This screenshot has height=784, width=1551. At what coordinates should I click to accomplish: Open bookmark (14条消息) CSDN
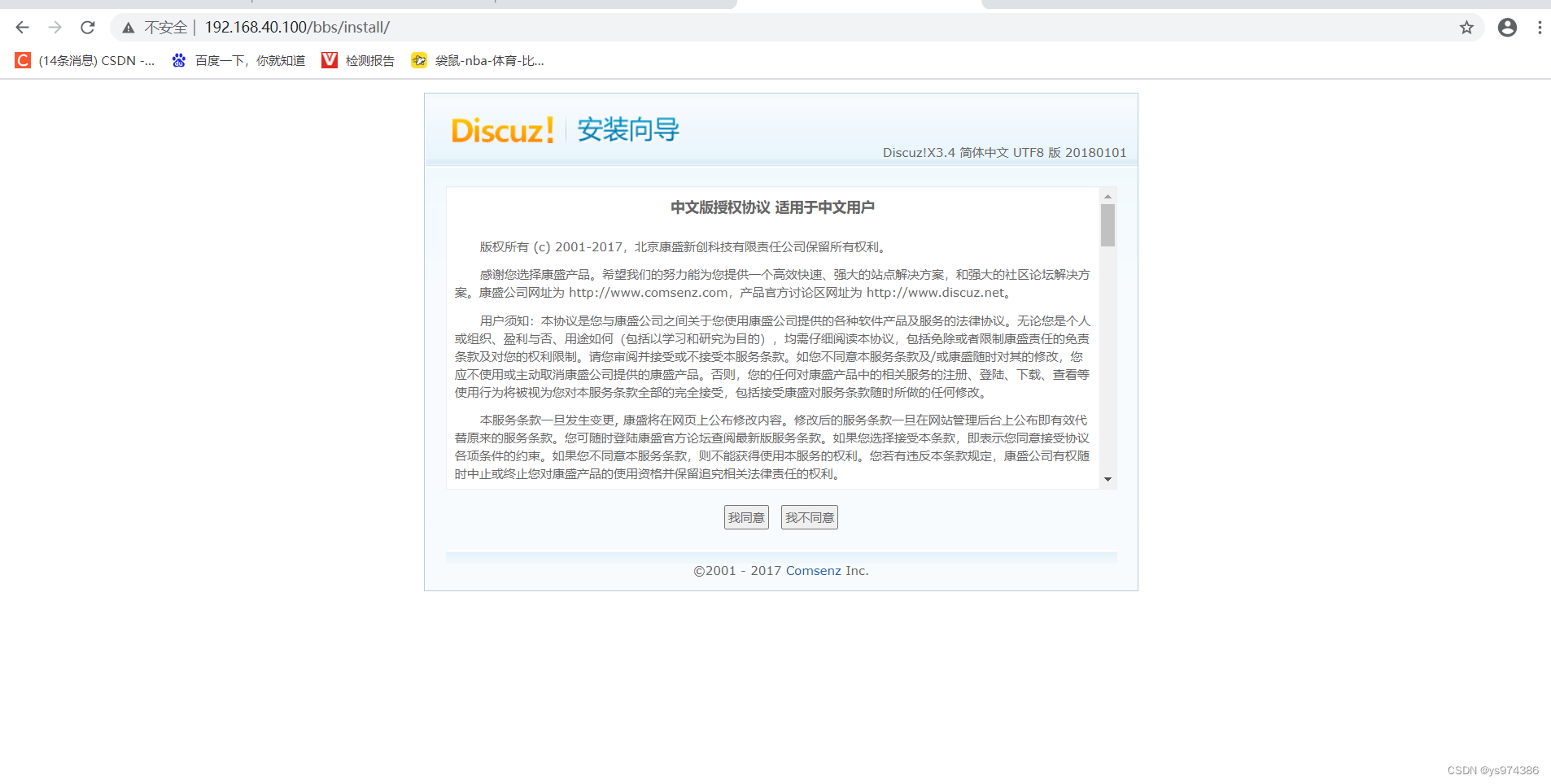click(x=97, y=60)
